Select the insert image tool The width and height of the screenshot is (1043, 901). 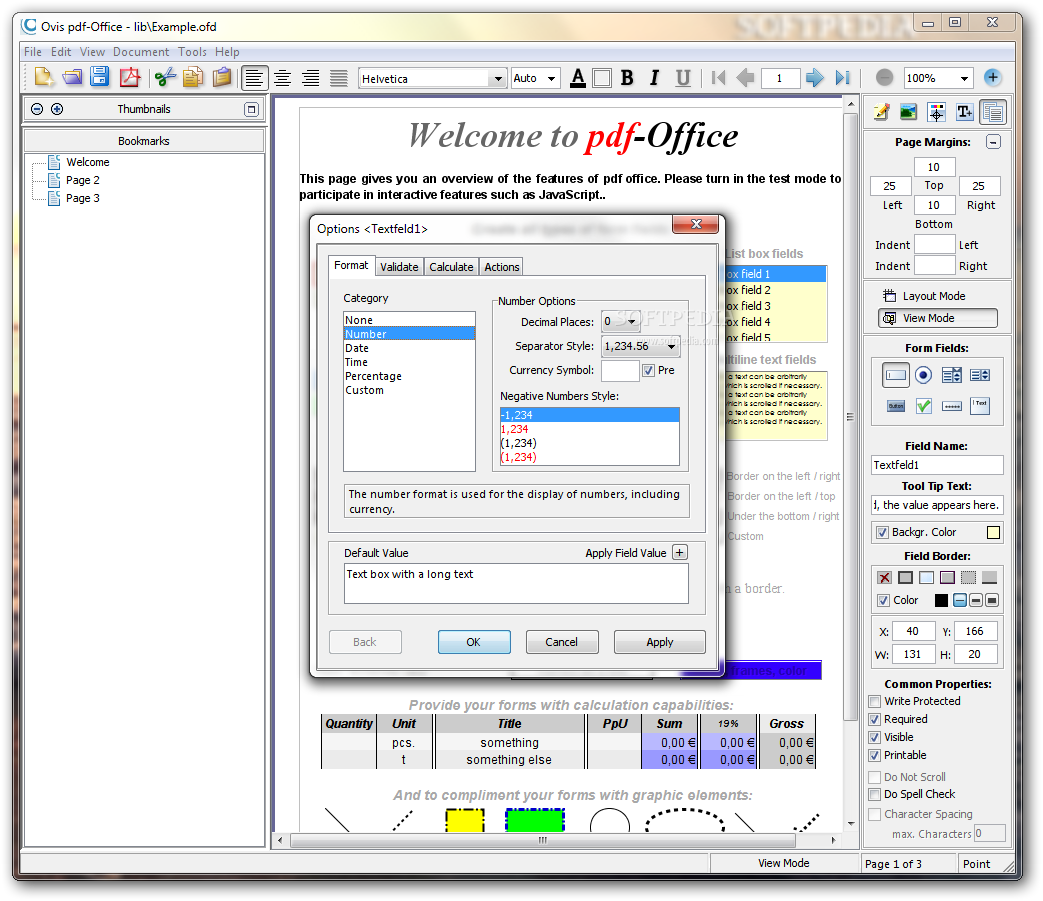tap(908, 112)
